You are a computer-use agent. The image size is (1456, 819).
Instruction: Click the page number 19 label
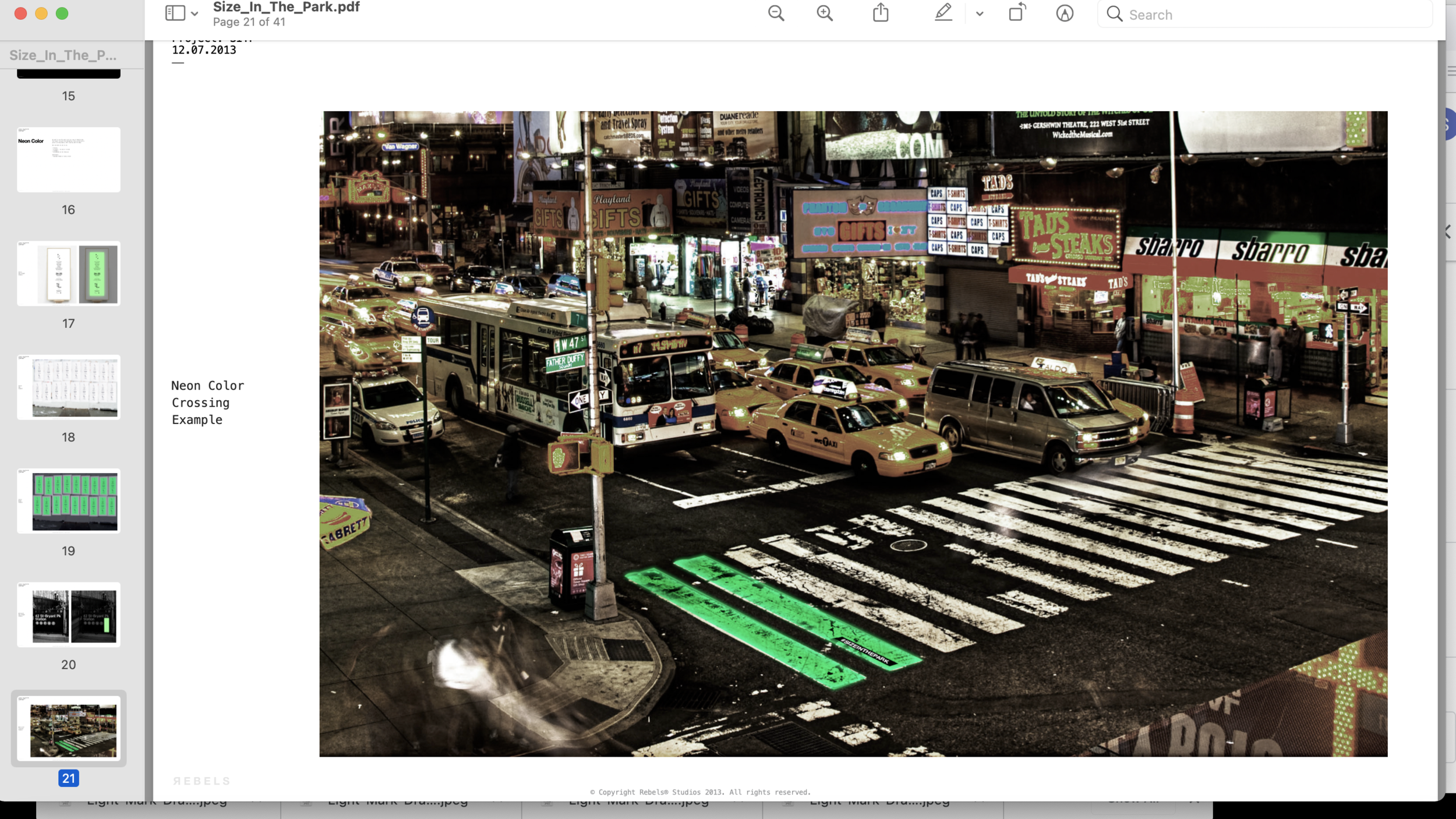pyautogui.click(x=69, y=551)
